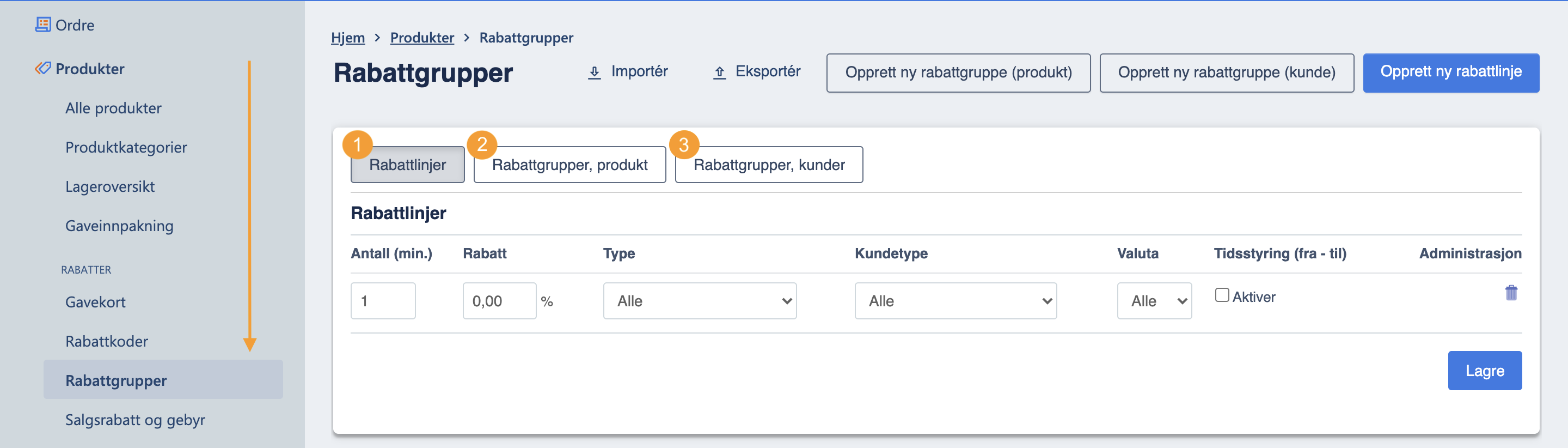Follow the Produkter breadcrumb link
The height and width of the screenshot is (448, 1568).
[x=422, y=38]
